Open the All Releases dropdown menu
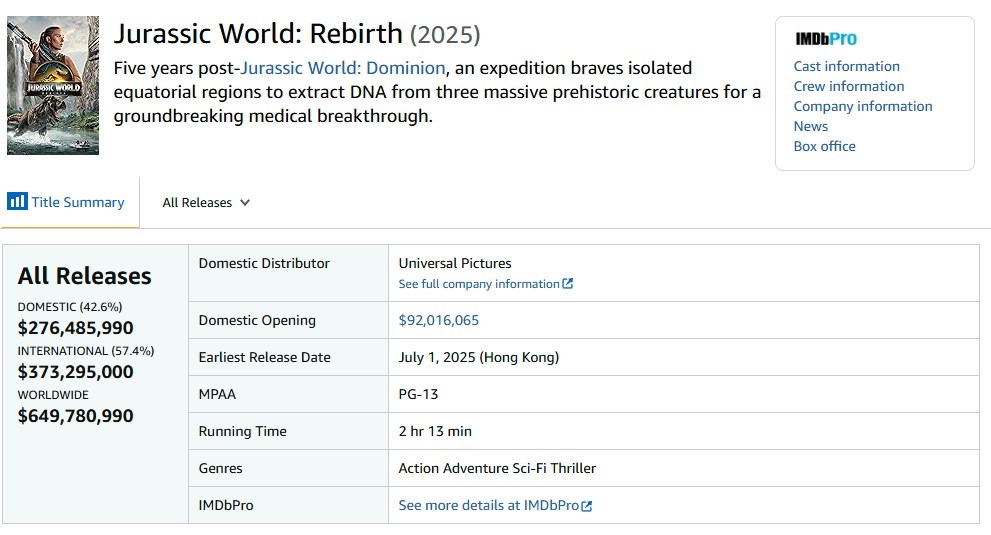Image resolution: width=991 pixels, height=535 pixels. pyautogui.click(x=206, y=202)
